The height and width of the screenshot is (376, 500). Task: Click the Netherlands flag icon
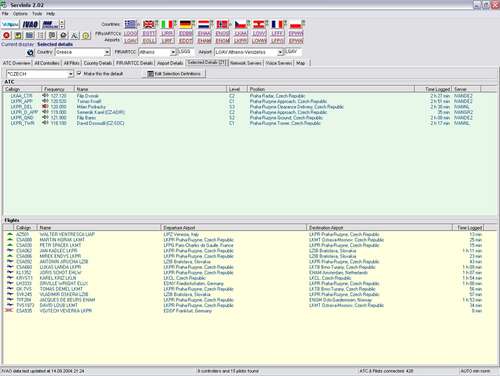[x=204, y=24]
